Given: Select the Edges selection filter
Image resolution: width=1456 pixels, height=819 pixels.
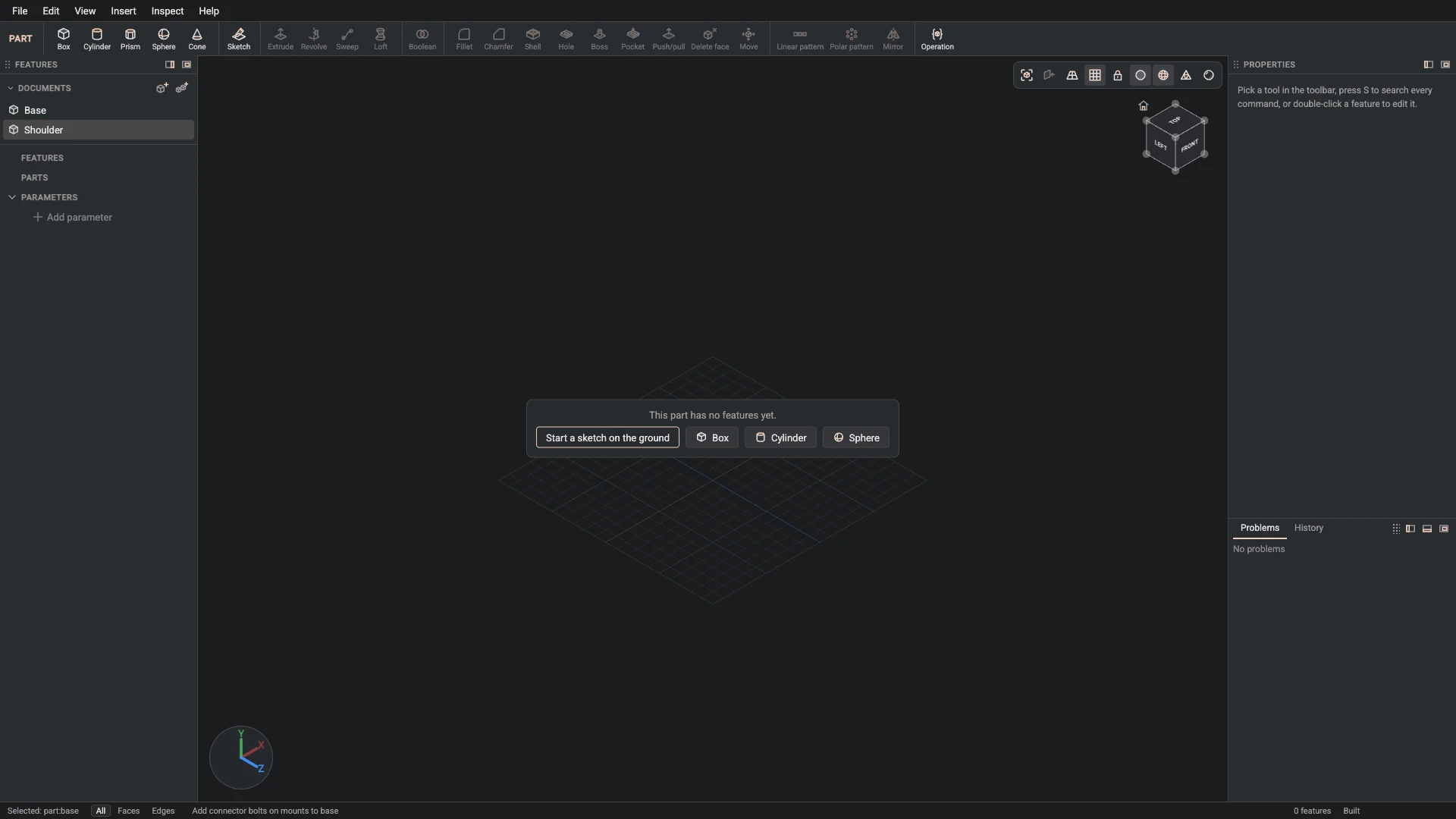Looking at the screenshot, I should click(x=163, y=811).
